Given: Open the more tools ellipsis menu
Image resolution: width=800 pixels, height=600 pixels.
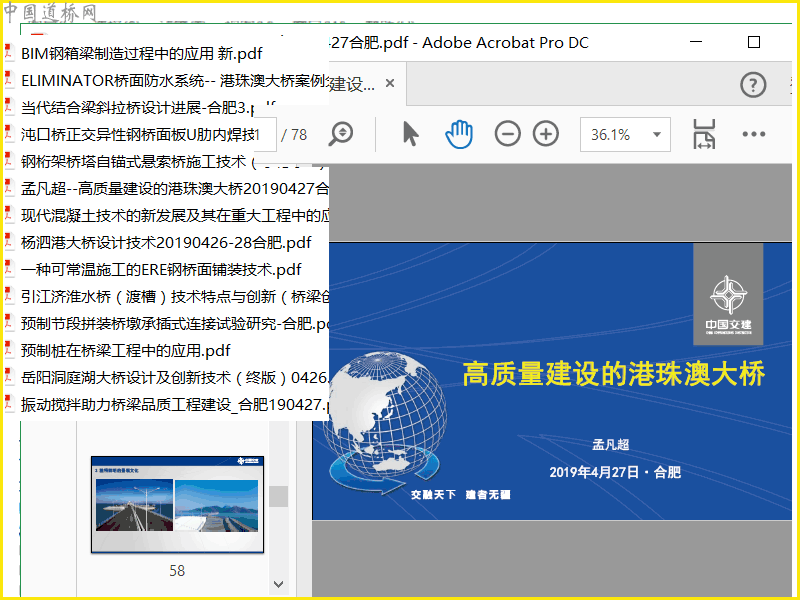Looking at the screenshot, I should (754, 134).
